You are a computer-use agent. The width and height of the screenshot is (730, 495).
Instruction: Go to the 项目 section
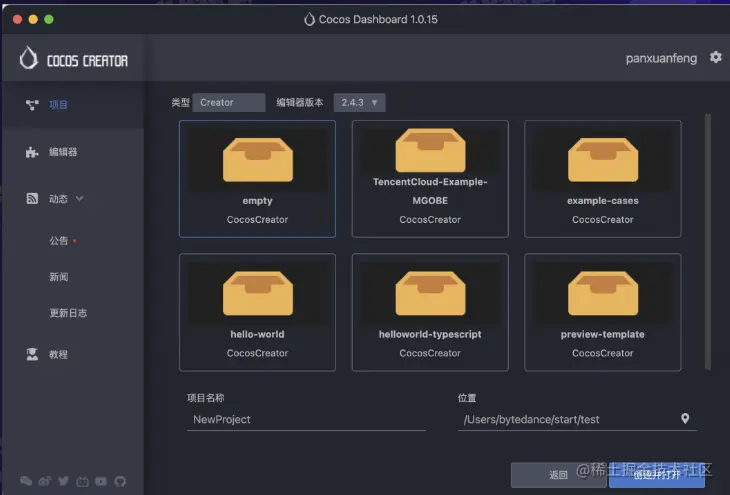(x=73, y=105)
